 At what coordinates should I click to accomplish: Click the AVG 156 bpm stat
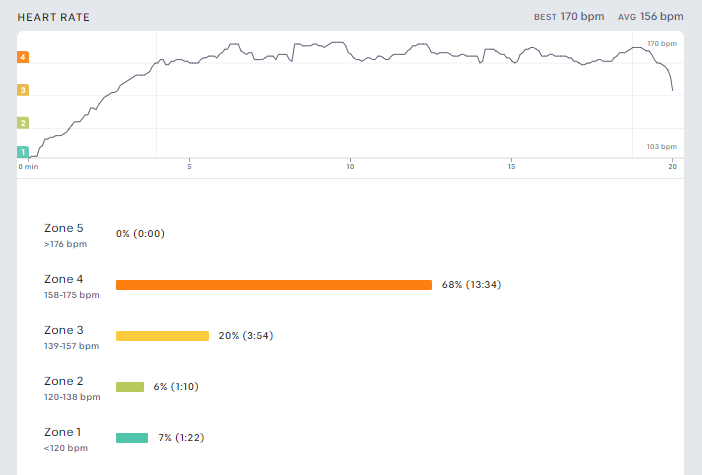(x=651, y=17)
